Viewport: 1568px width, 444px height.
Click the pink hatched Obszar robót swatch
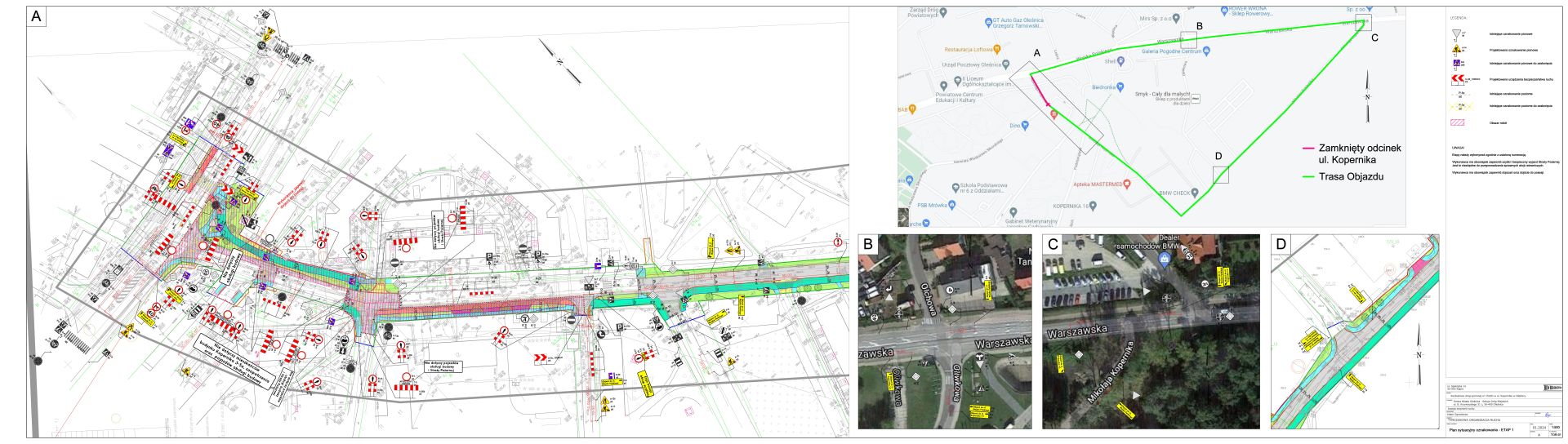[x=1457, y=122]
